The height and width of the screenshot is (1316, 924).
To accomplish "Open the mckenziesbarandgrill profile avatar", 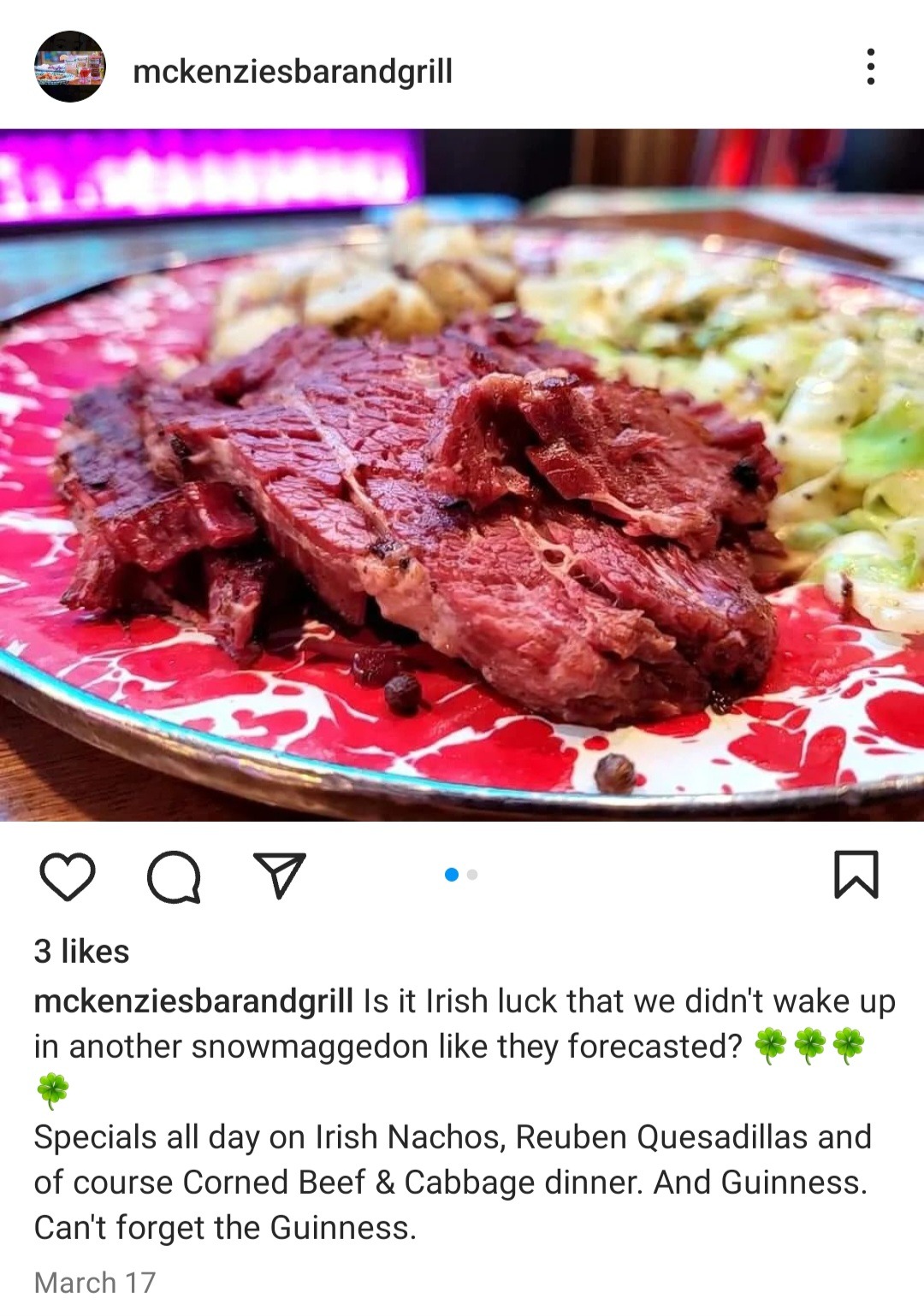I will pyautogui.click(x=69, y=67).
